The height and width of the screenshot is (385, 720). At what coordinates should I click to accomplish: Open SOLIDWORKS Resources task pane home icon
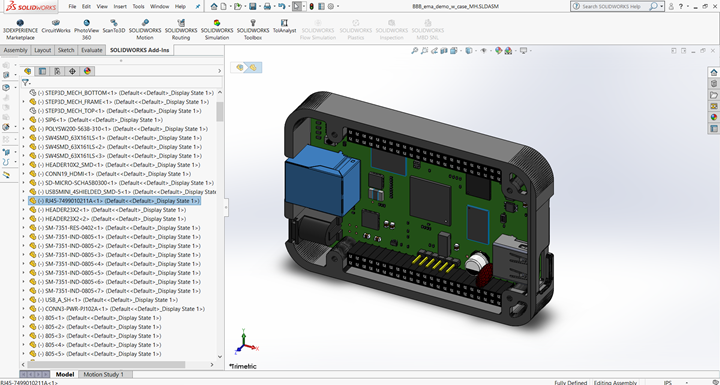714,72
